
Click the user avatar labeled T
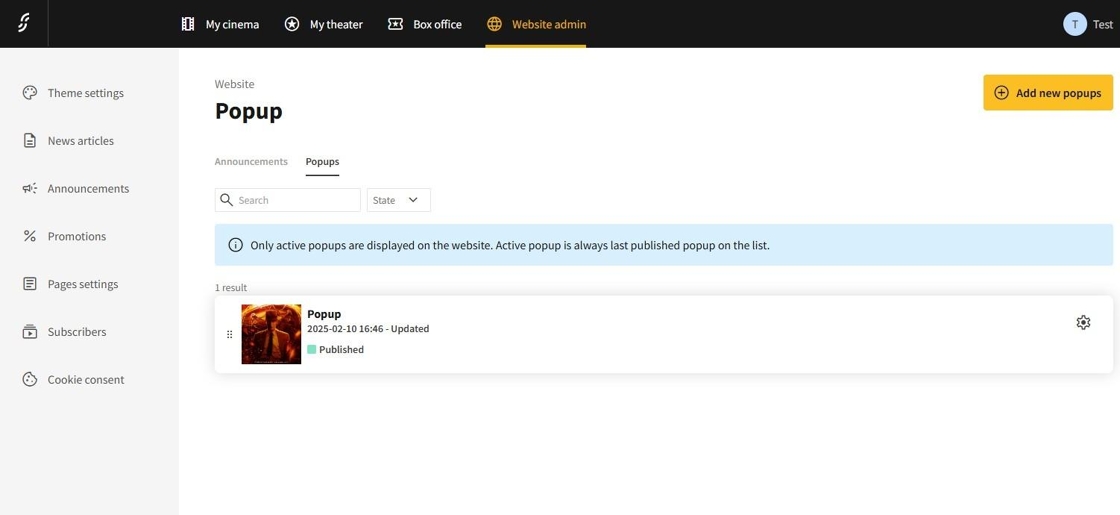(x=1074, y=24)
